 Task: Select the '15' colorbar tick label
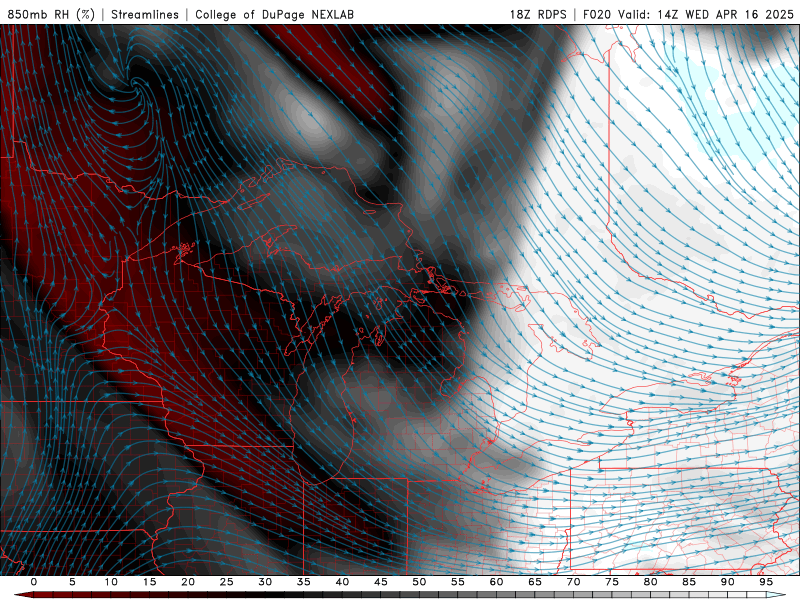click(x=149, y=582)
